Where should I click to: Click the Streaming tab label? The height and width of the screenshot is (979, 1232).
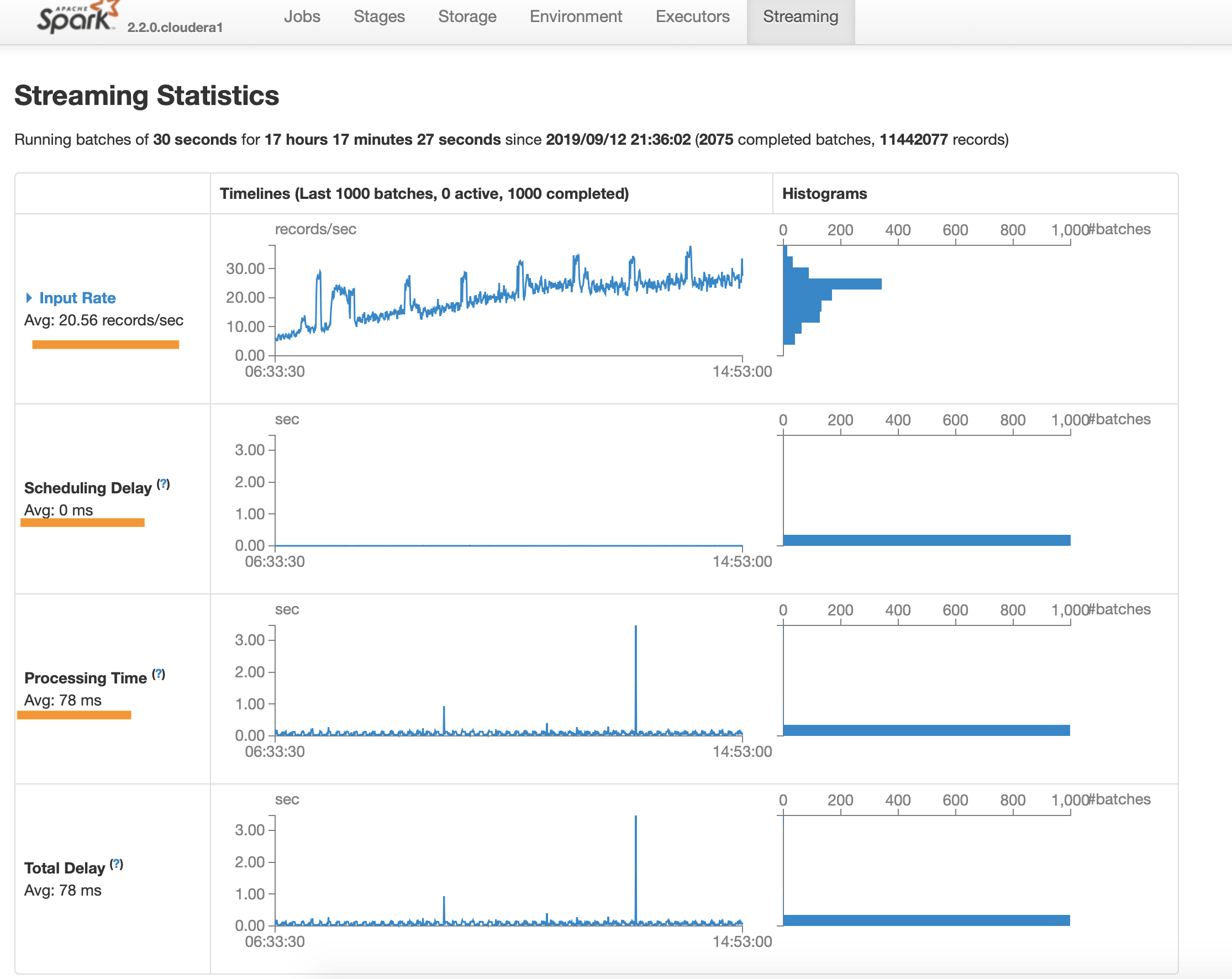[801, 17]
